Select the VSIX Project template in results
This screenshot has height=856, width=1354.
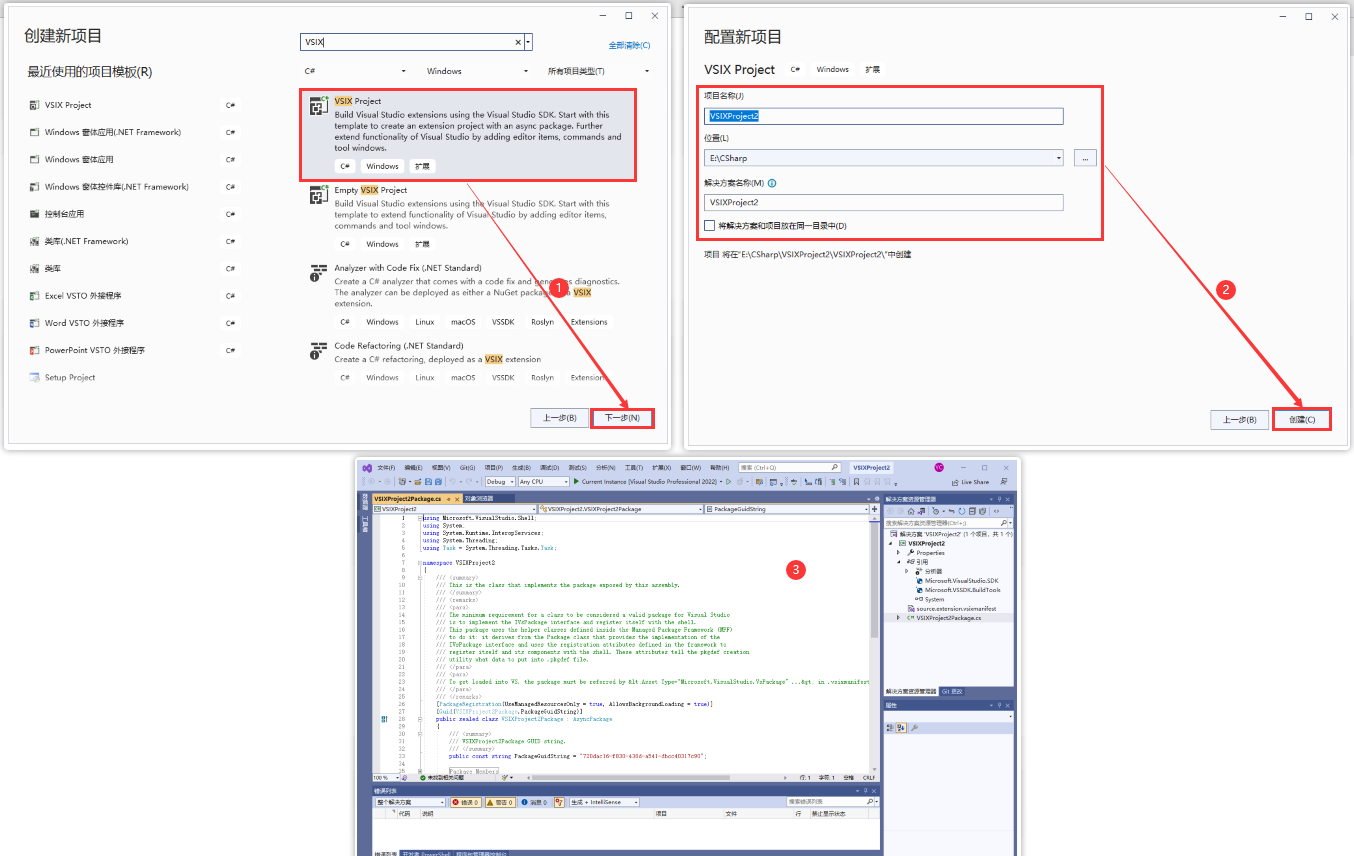tap(468, 136)
